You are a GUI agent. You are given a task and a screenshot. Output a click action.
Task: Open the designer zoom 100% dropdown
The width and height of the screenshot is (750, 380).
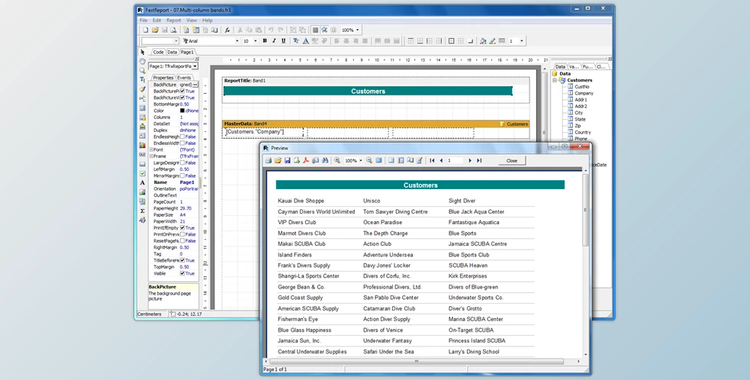[357, 30]
